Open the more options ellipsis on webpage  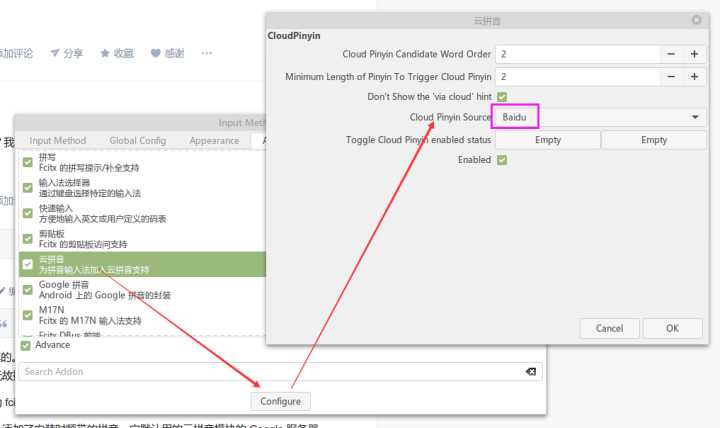[x=207, y=53]
